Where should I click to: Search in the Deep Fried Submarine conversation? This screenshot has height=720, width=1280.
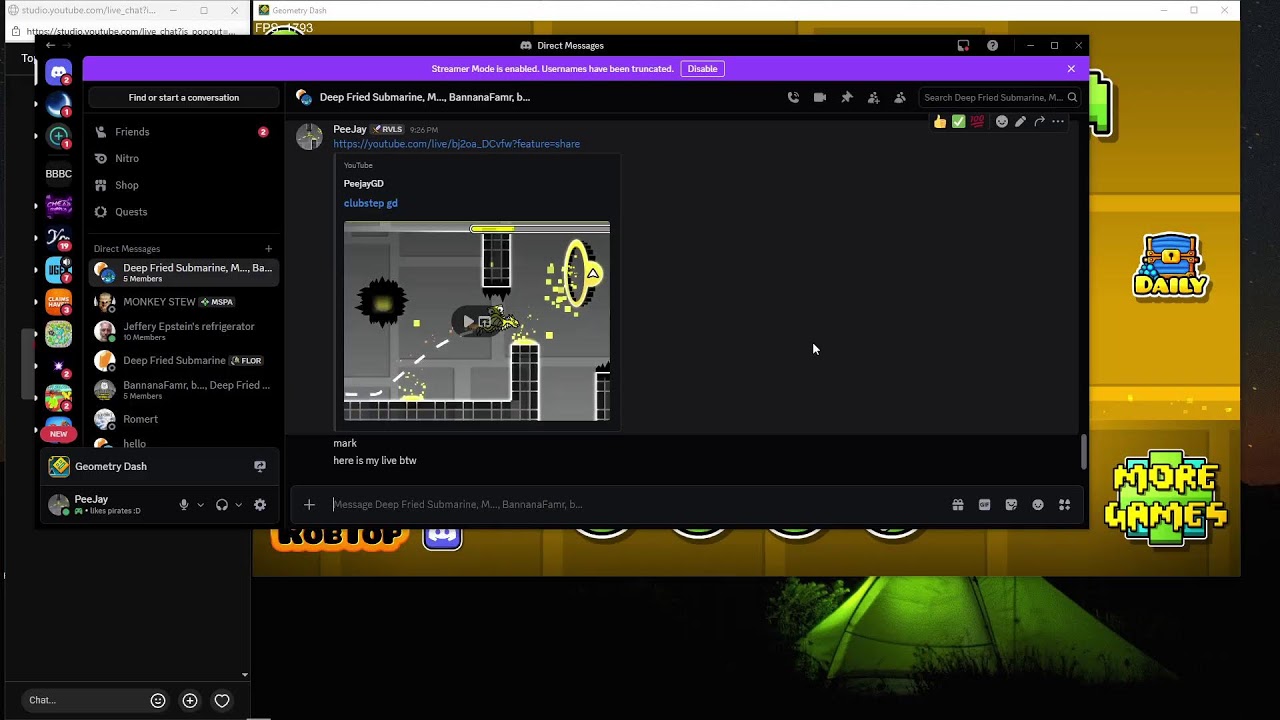tap(999, 97)
